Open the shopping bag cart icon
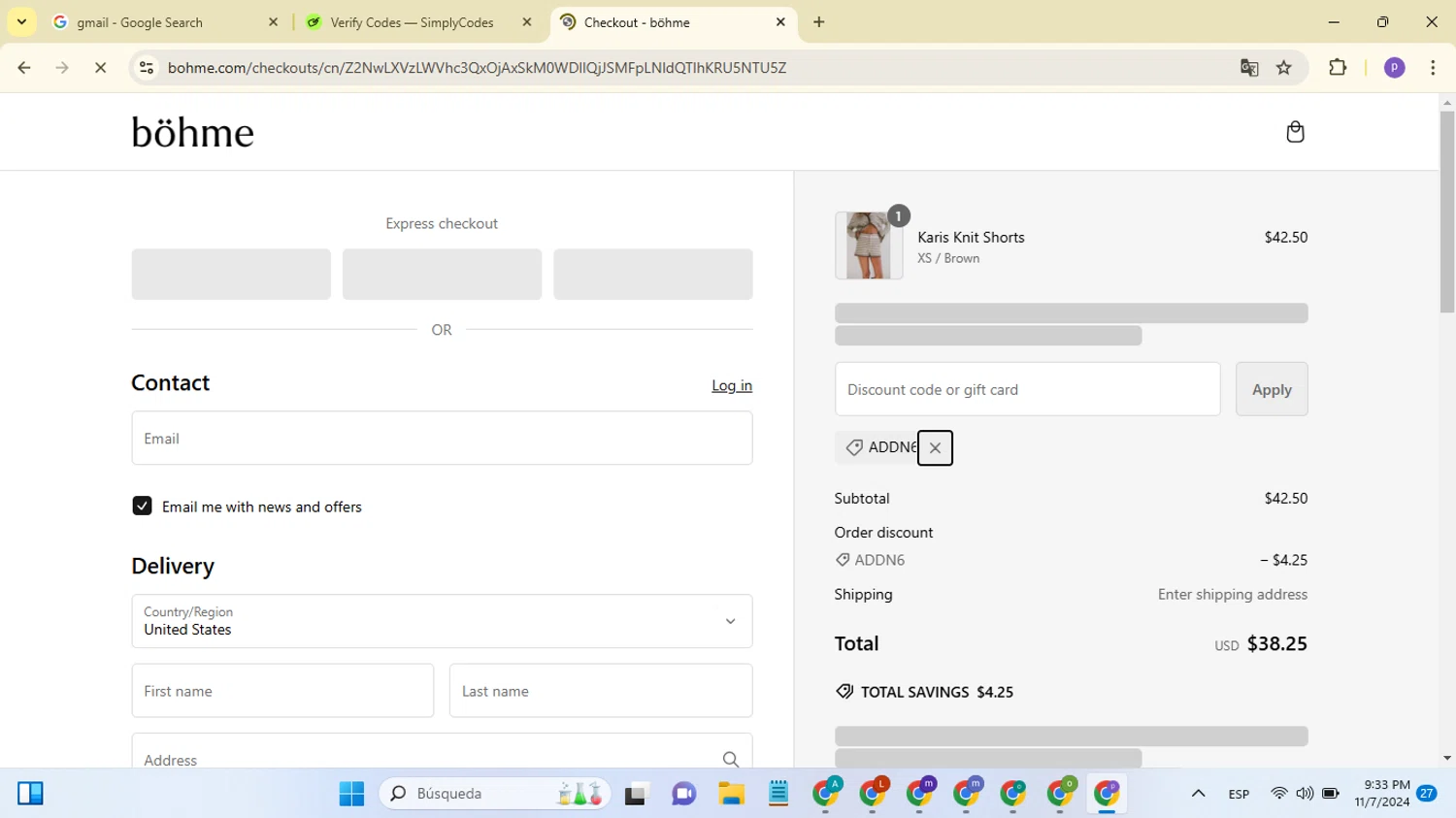1456x818 pixels. point(1295,132)
